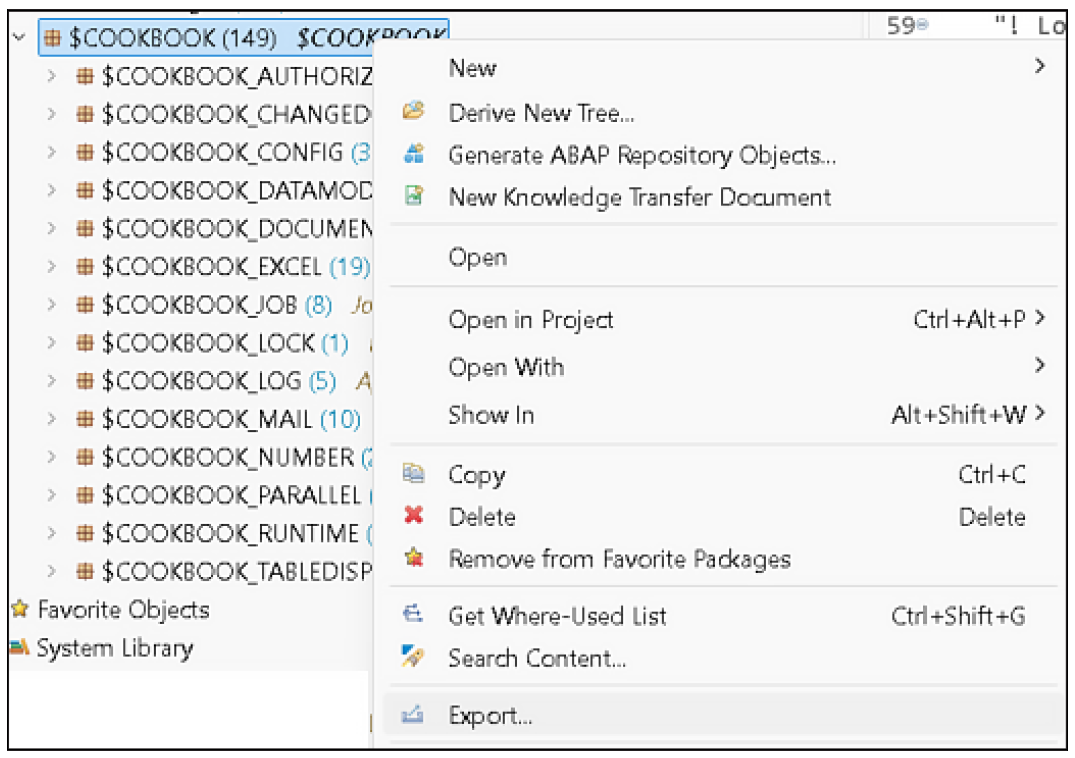The width and height of the screenshot is (1075, 758).
Task: Expand the $COOKBOOK_MAIL (10) package node
Action: click(x=51, y=419)
